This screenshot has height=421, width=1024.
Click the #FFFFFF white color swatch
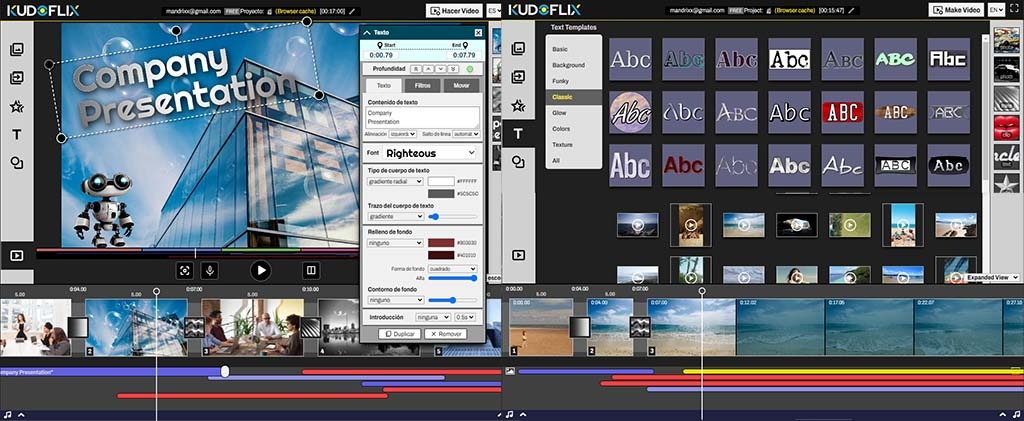tap(441, 181)
